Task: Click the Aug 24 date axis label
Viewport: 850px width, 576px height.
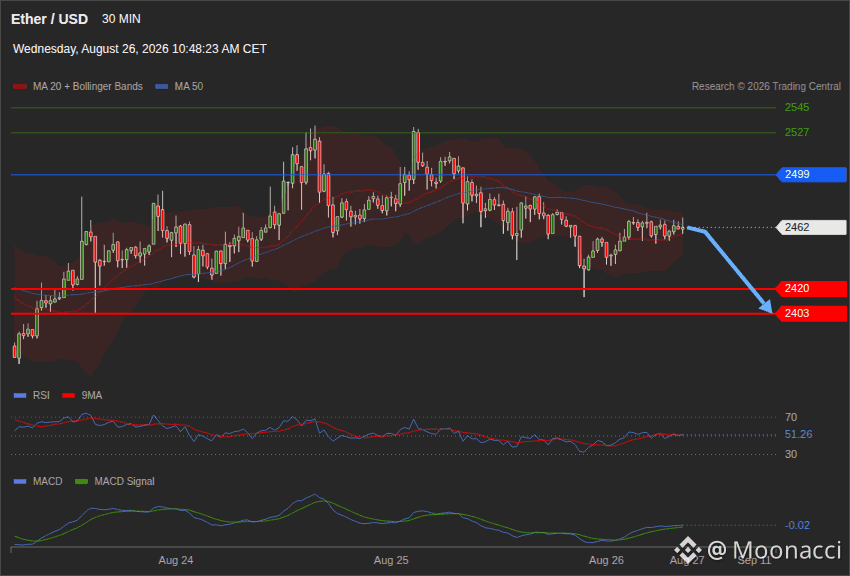Action: point(176,560)
